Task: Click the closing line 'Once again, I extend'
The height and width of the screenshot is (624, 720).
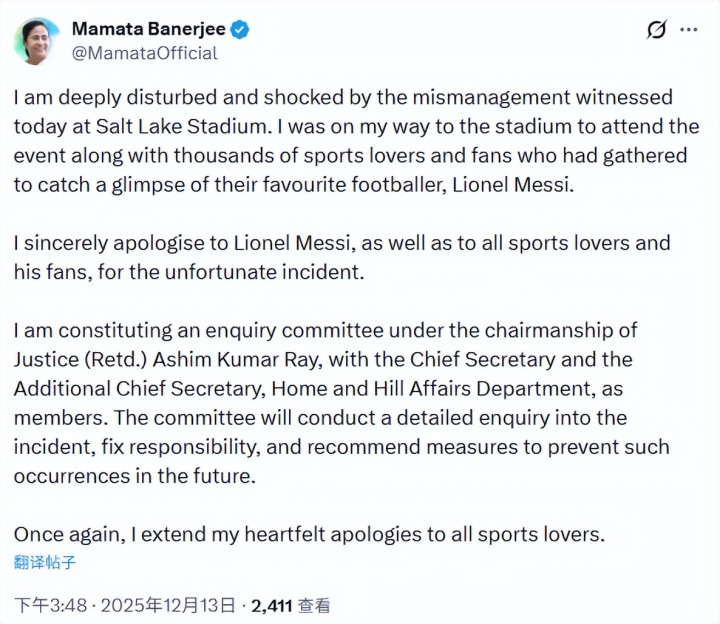Action: [x=308, y=534]
